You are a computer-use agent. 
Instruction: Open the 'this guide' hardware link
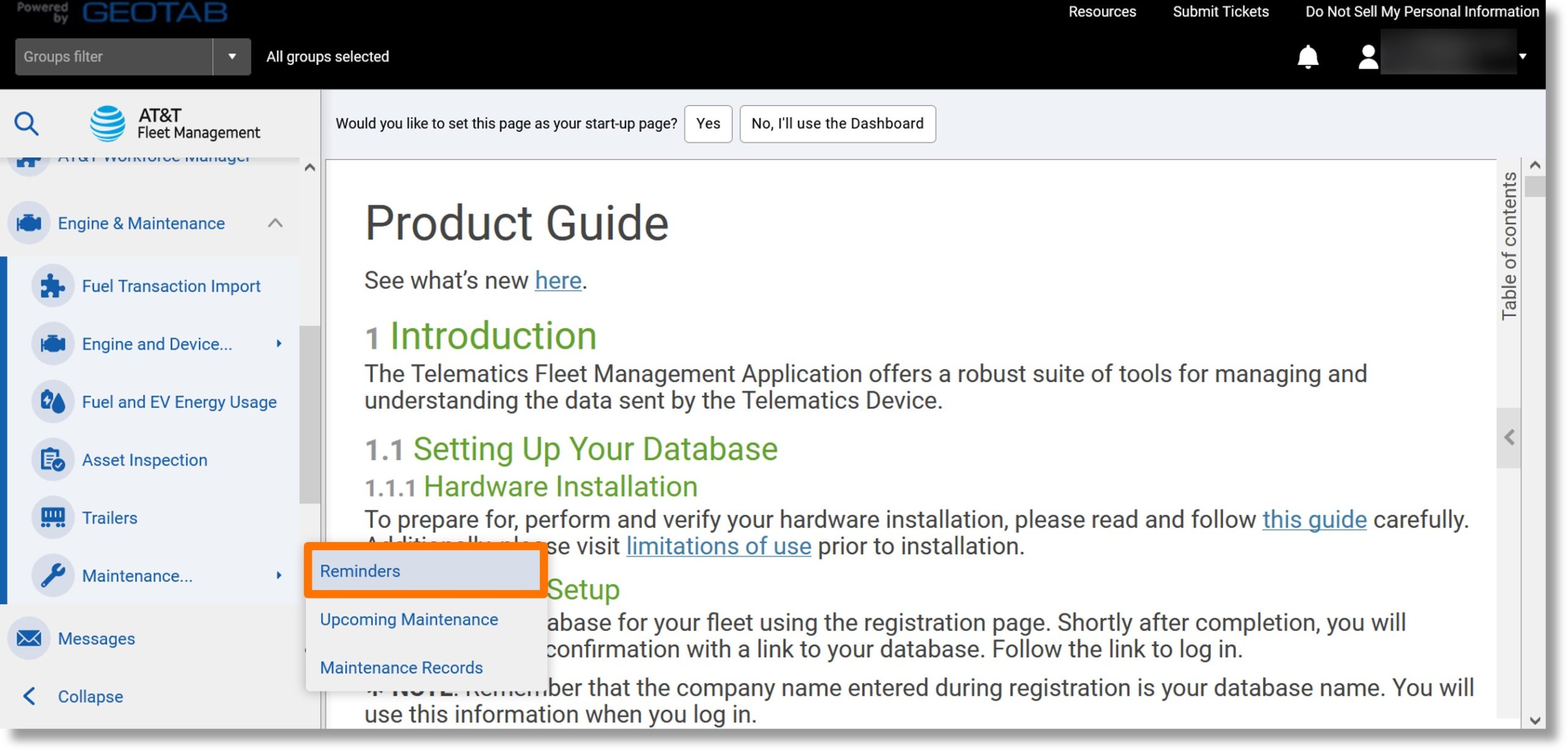1314,519
